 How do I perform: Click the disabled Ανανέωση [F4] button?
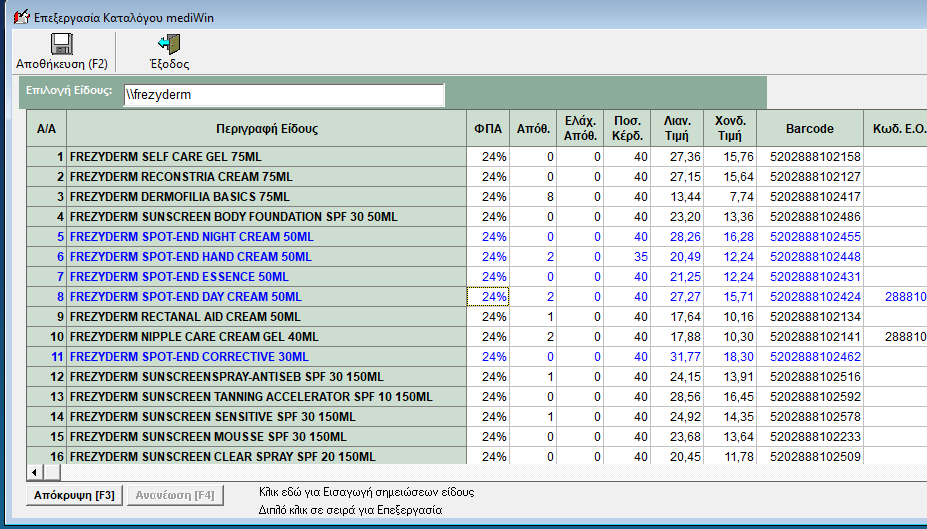(175, 495)
